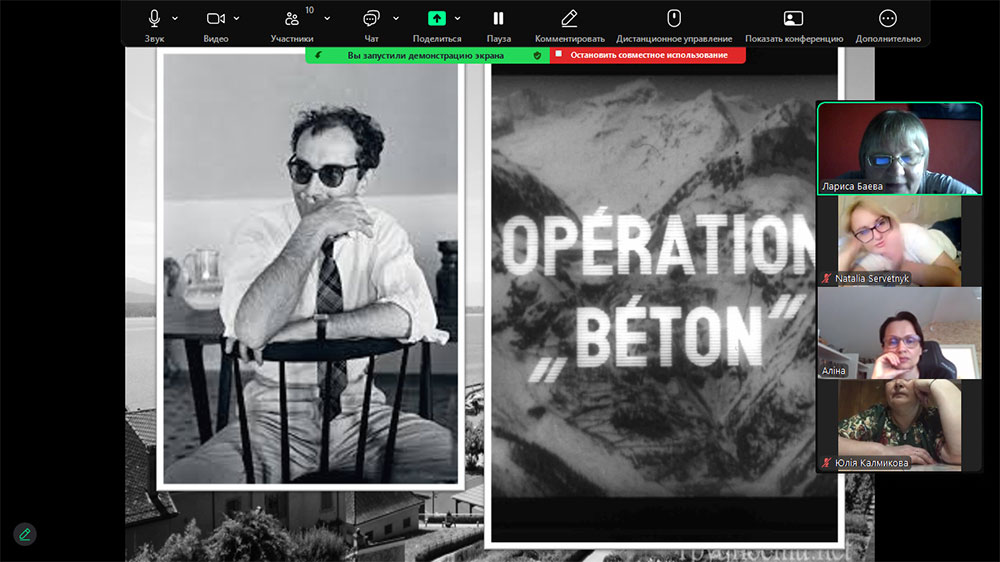This screenshot has width=1000, height=562.
Task: Expand arrow beside Участники
Action: click(327, 18)
